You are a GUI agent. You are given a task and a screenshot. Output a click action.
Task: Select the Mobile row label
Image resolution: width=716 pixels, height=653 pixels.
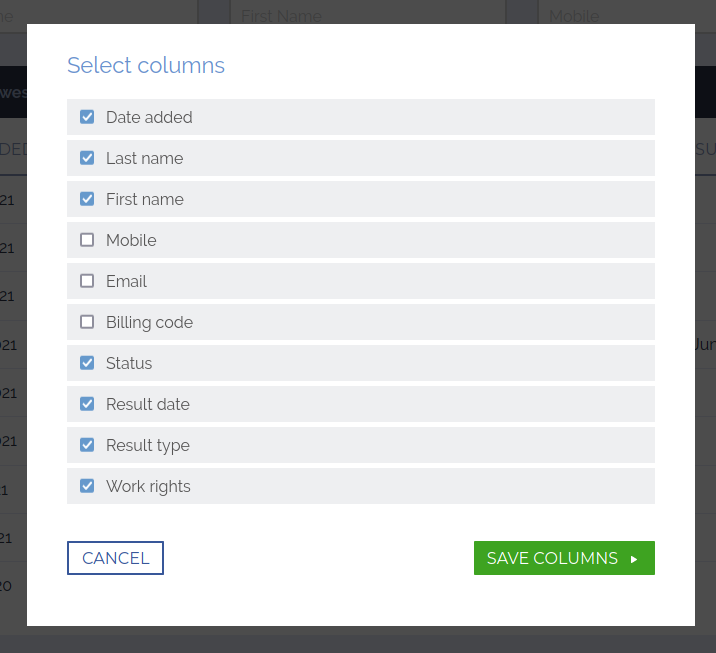131,240
